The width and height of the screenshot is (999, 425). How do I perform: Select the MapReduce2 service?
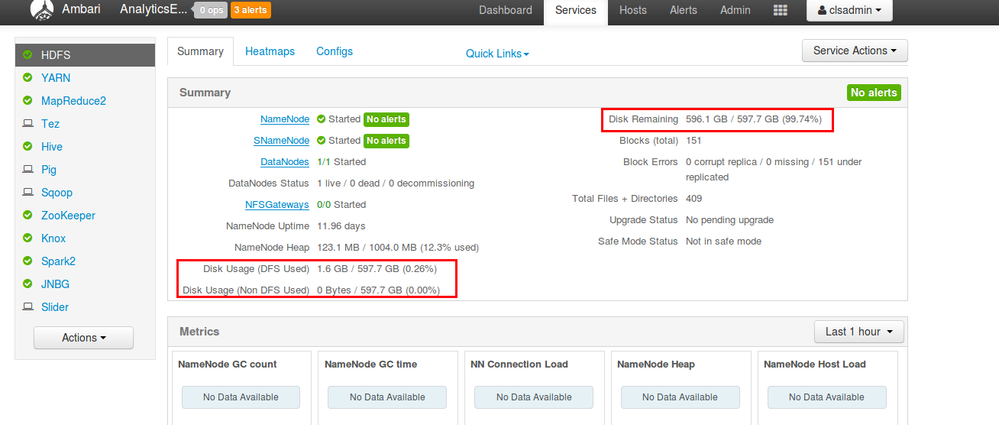pos(73,101)
